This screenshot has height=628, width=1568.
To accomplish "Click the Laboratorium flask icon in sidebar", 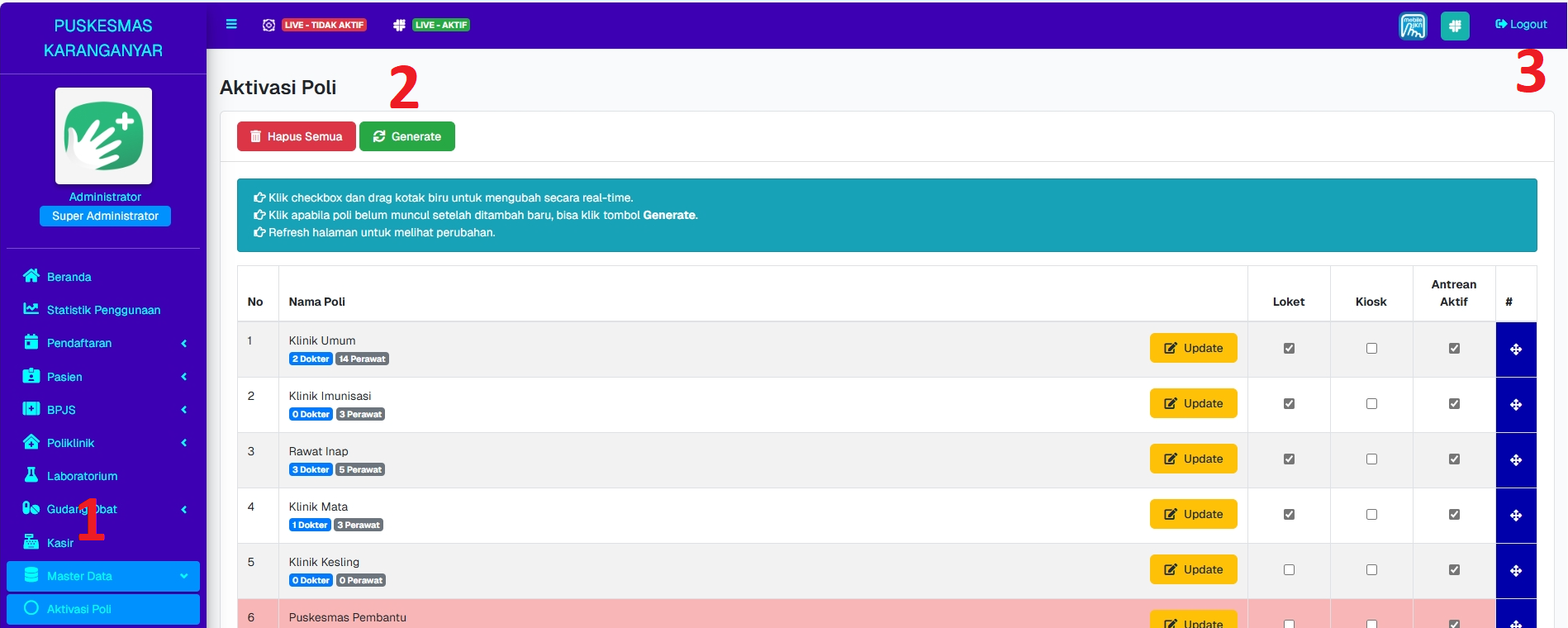I will click(x=31, y=475).
